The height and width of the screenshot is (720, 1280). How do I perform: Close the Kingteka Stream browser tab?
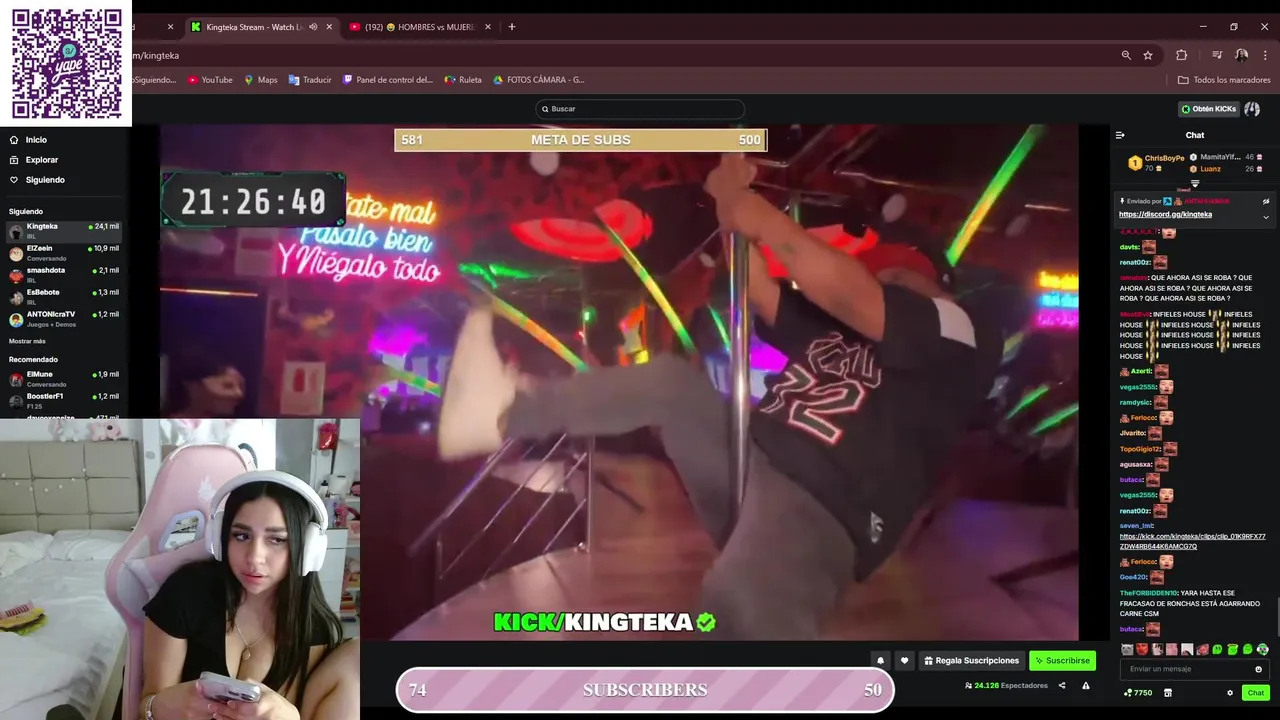pos(329,27)
